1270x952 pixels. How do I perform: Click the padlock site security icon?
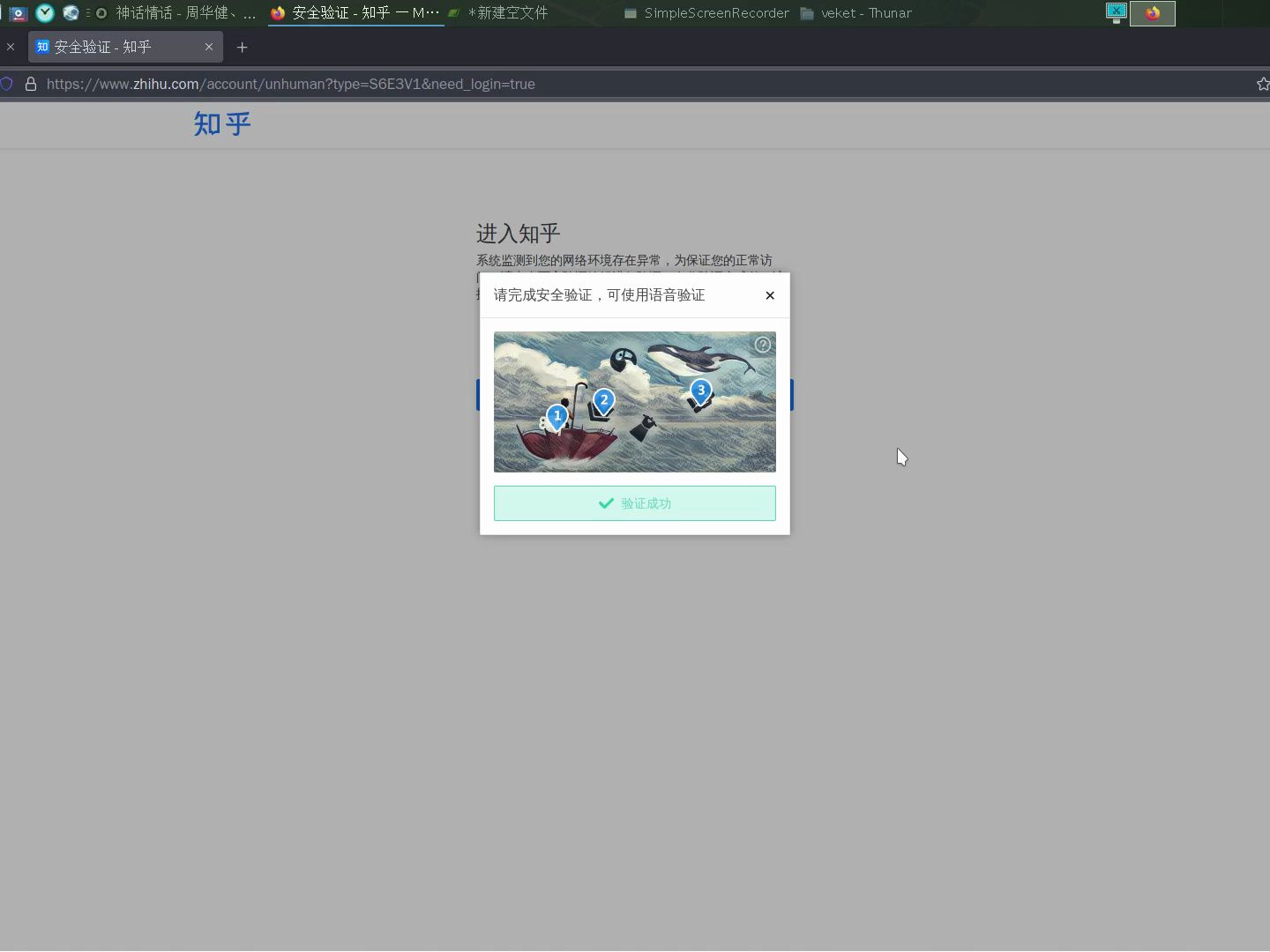point(31,84)
